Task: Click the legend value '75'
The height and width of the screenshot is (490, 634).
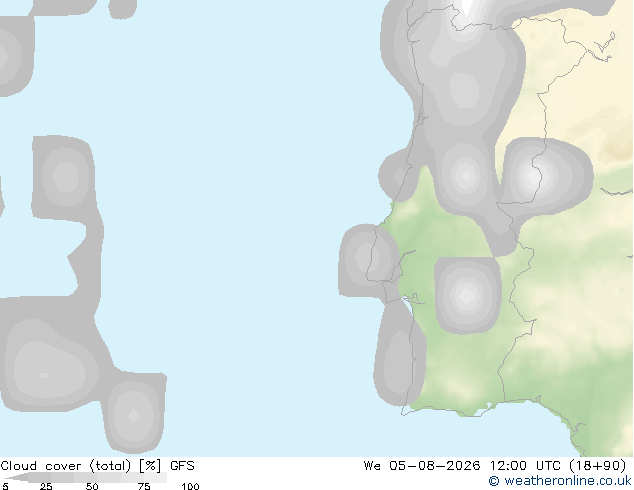Action: 144,486
